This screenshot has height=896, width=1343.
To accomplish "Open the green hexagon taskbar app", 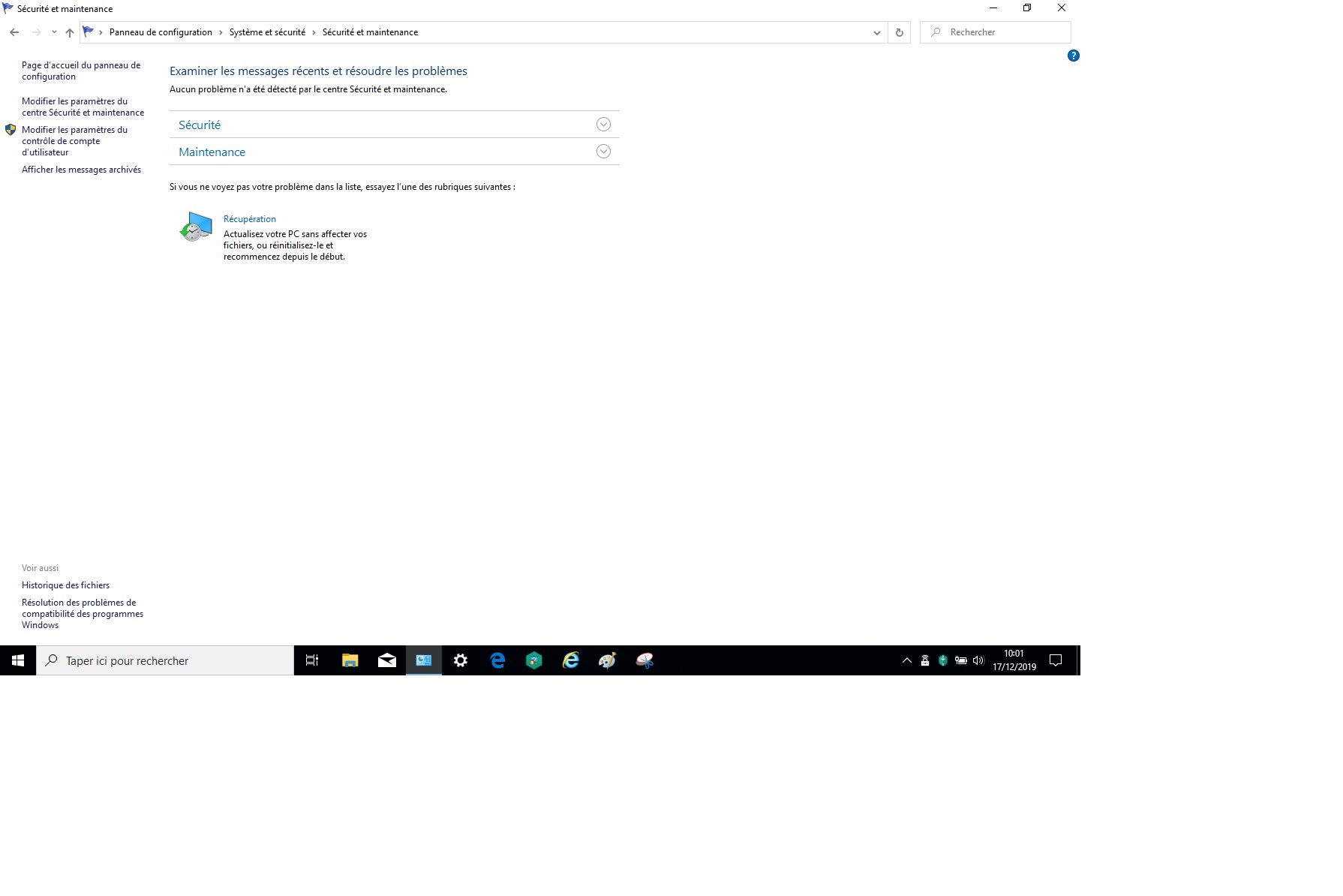I will click(x=534, y=660).
